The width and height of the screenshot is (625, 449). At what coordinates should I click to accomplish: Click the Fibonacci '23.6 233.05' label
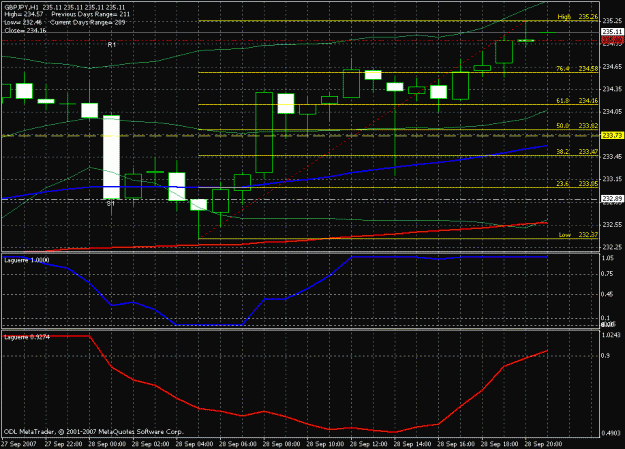[x=577, y=183]
